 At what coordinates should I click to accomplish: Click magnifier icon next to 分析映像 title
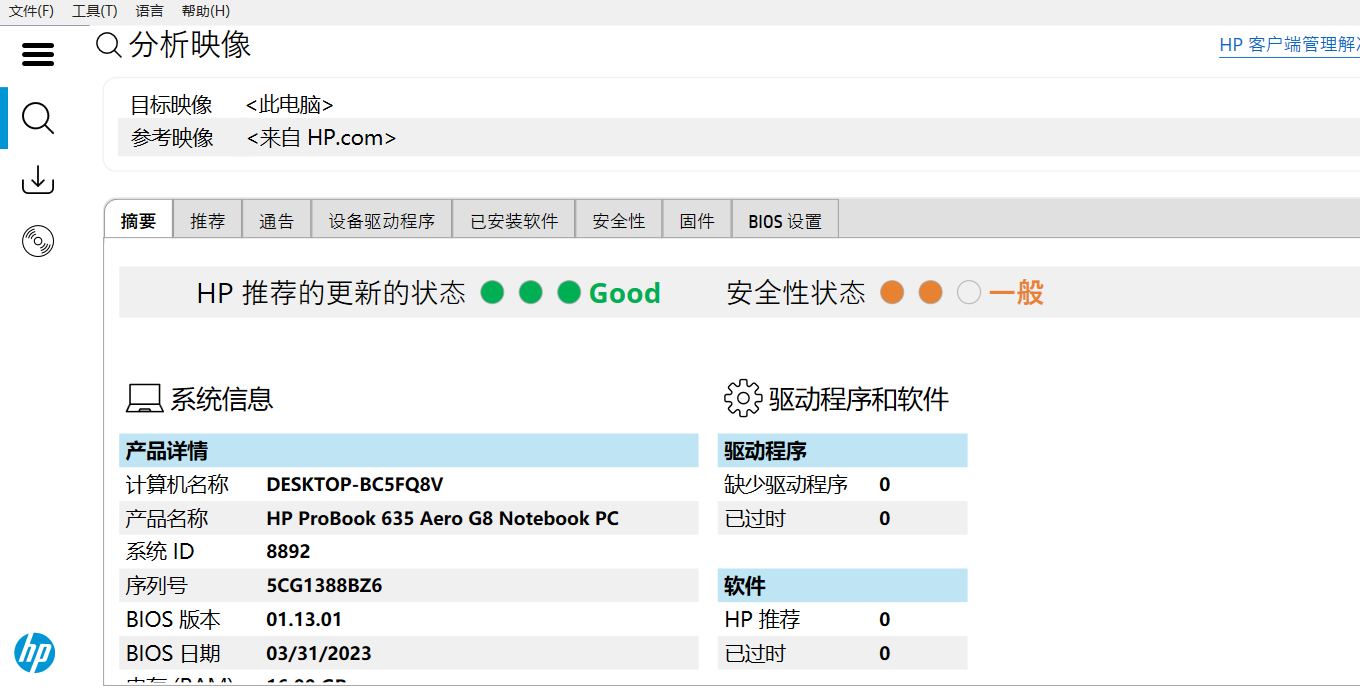point(109,46)
